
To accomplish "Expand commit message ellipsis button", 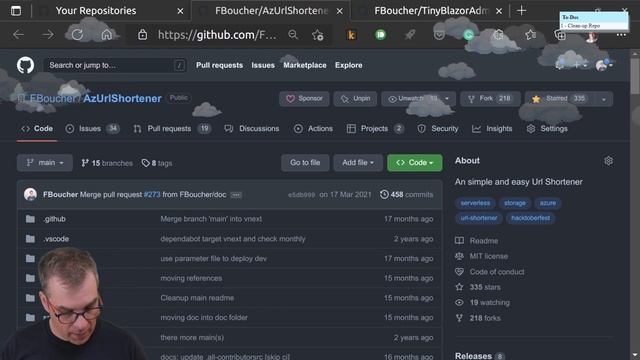I will [x=236, y=195].
